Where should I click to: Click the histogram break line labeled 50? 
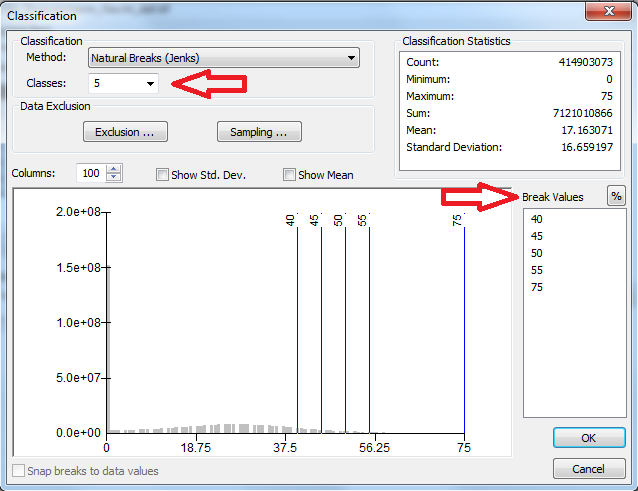coord(345,330)
